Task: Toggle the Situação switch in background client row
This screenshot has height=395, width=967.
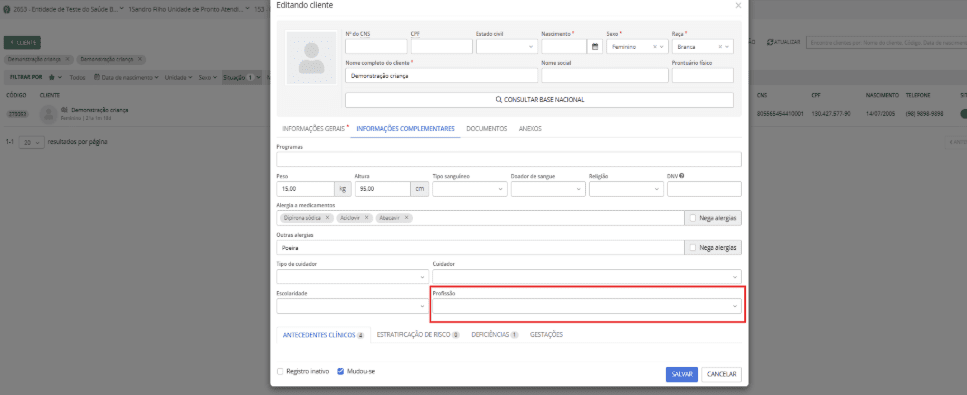Action: coord(963,114)
